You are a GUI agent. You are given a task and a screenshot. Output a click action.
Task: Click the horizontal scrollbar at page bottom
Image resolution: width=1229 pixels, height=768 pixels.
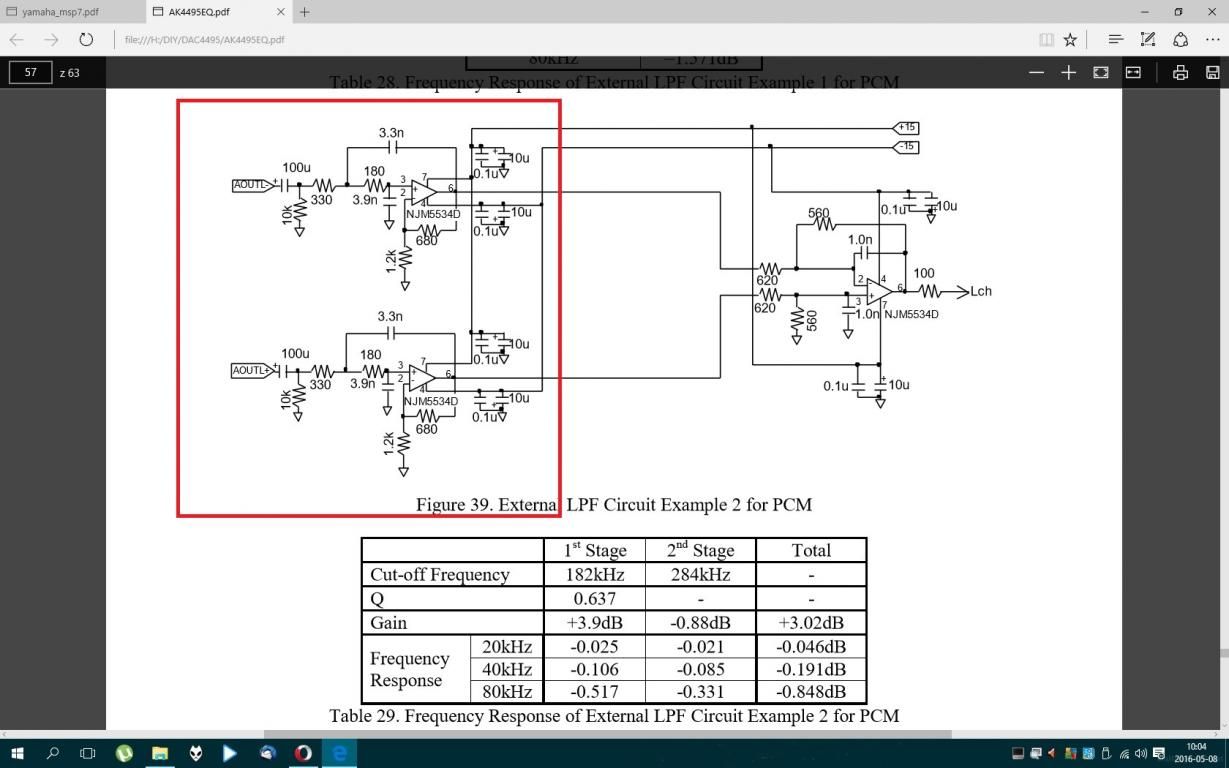(x=607, y=734)
